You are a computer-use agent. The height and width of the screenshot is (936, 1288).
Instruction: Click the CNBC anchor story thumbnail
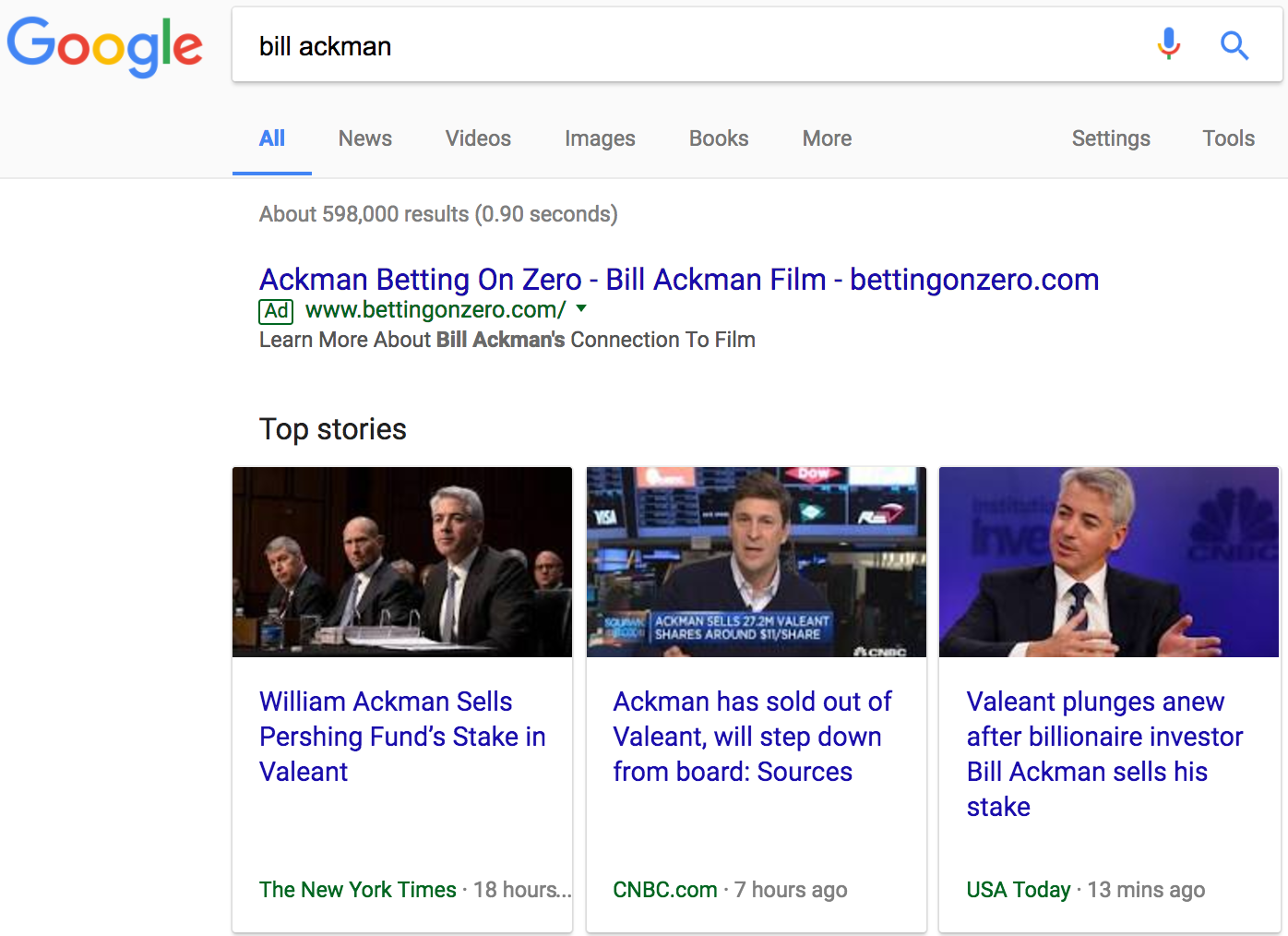pos(757,562)
